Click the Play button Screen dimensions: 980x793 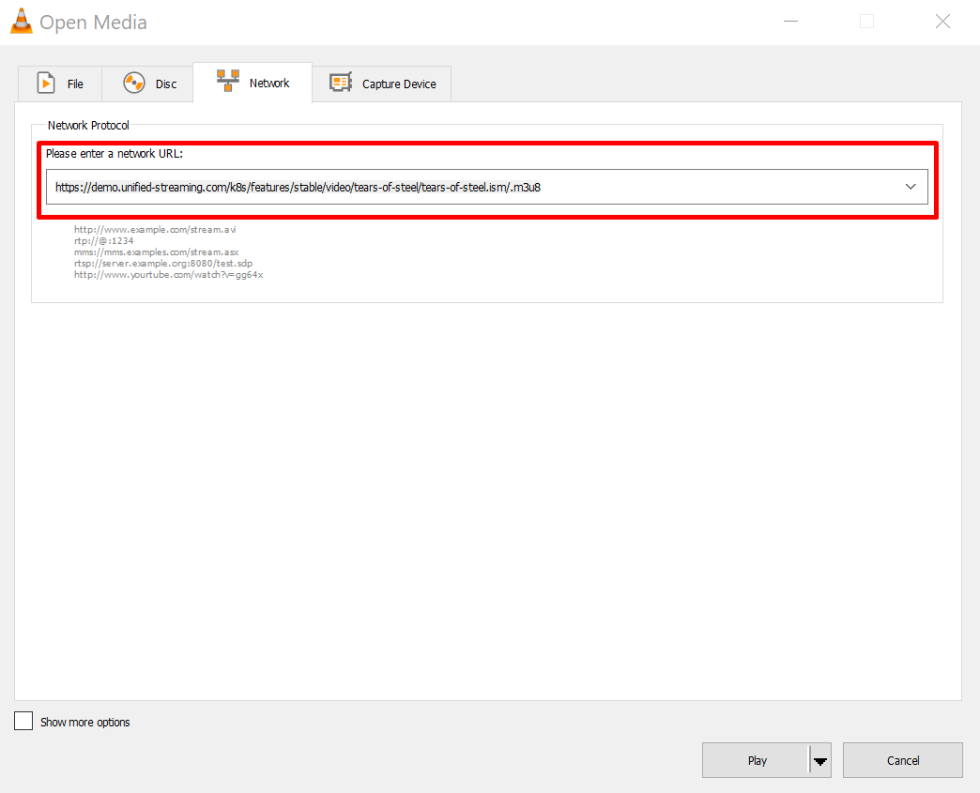[x=757, y=760]
